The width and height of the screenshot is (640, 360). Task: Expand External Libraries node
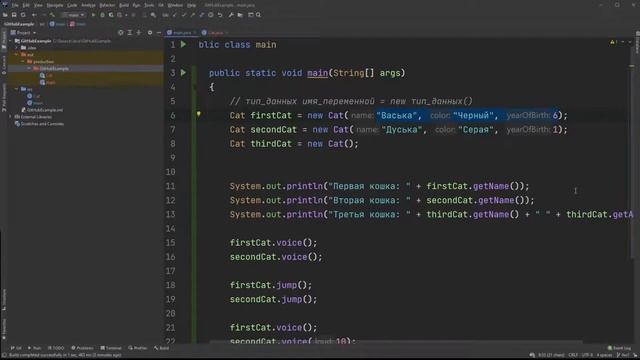click(x=11, y=117)
